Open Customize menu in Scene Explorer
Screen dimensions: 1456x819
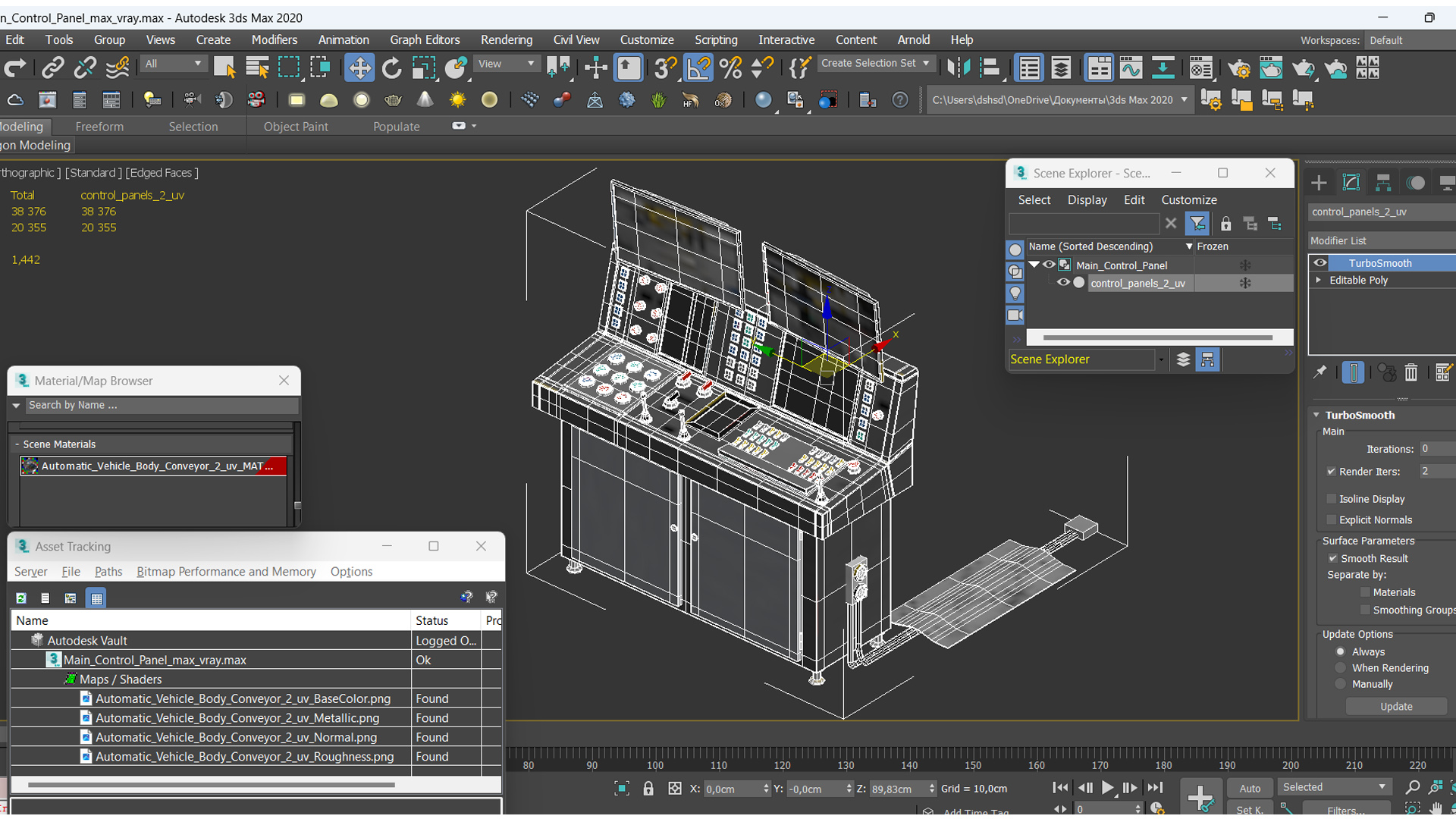tap(1188, 200)
